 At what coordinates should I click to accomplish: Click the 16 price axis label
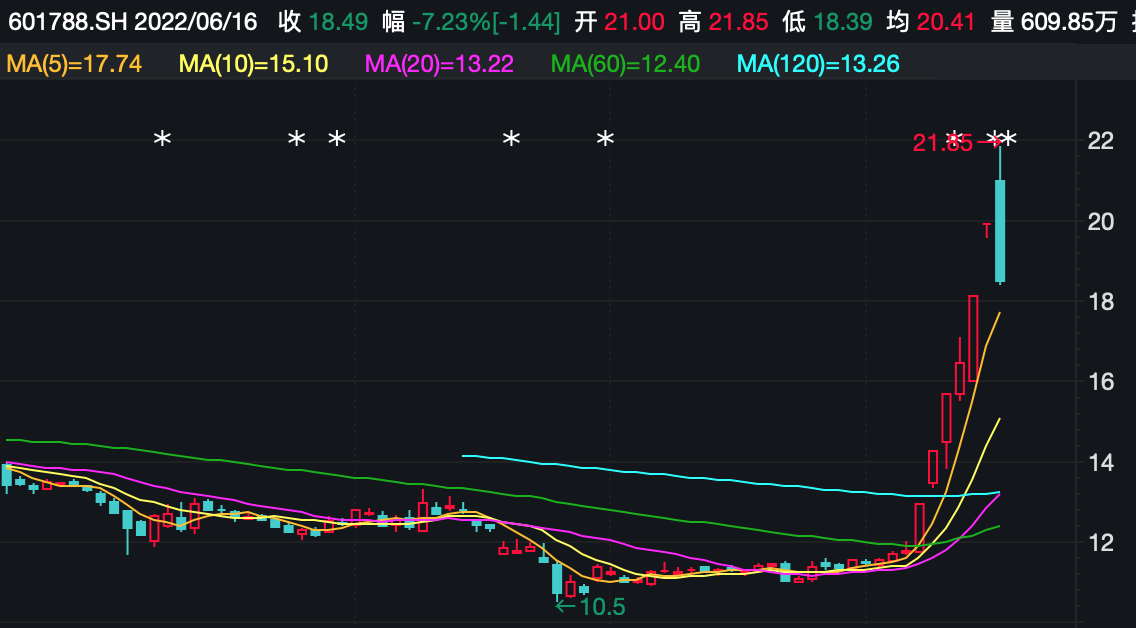(1100, 382)
